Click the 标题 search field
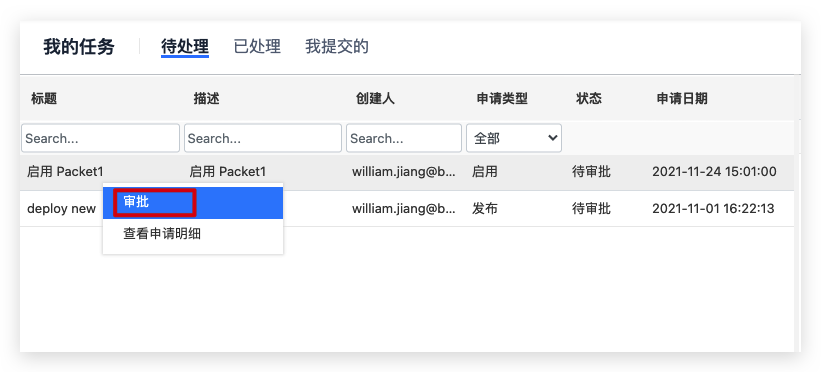The image size is (821, 372). (x=101, y=138)
